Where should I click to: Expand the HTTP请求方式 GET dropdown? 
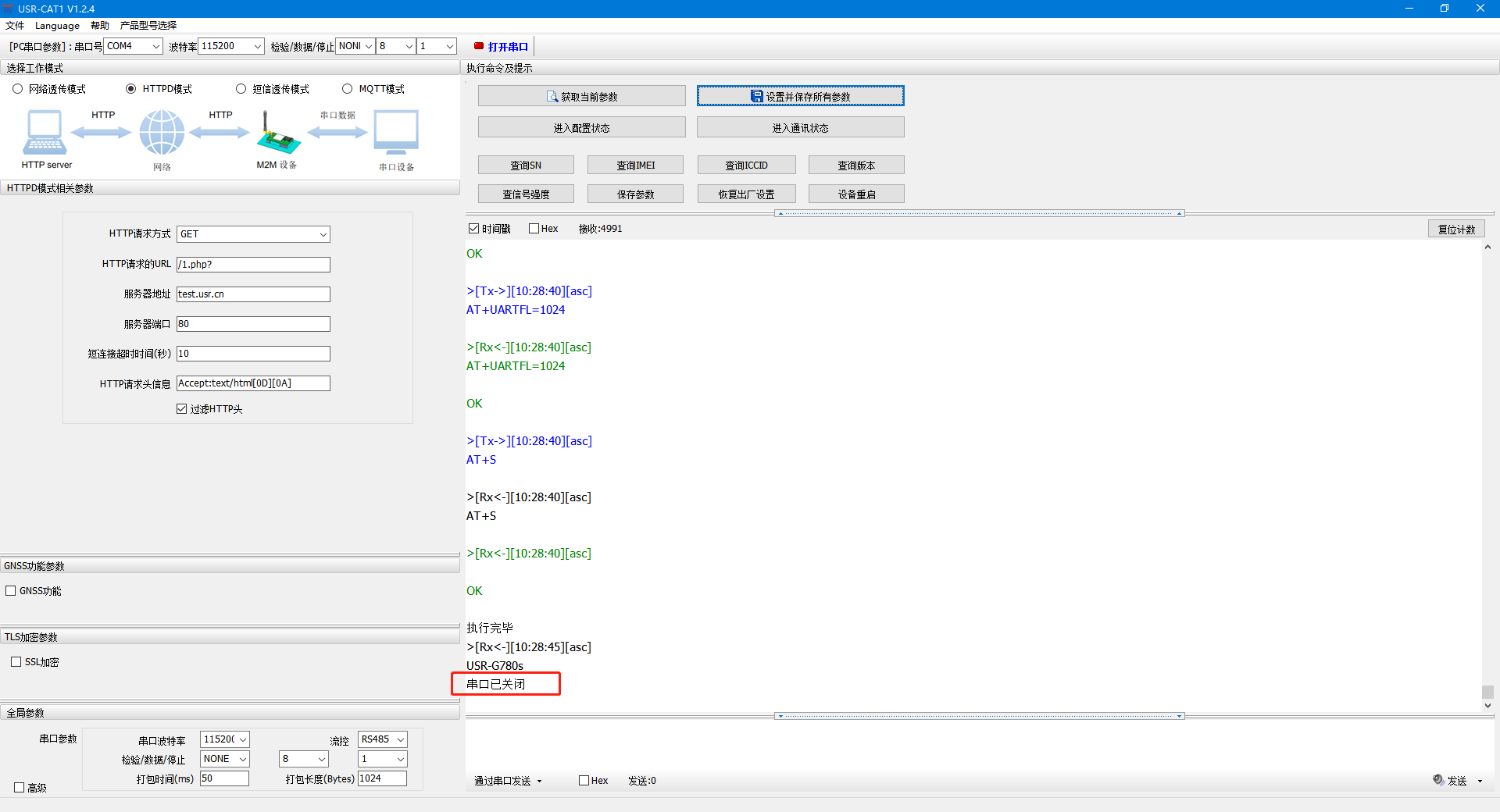point(323,234)
